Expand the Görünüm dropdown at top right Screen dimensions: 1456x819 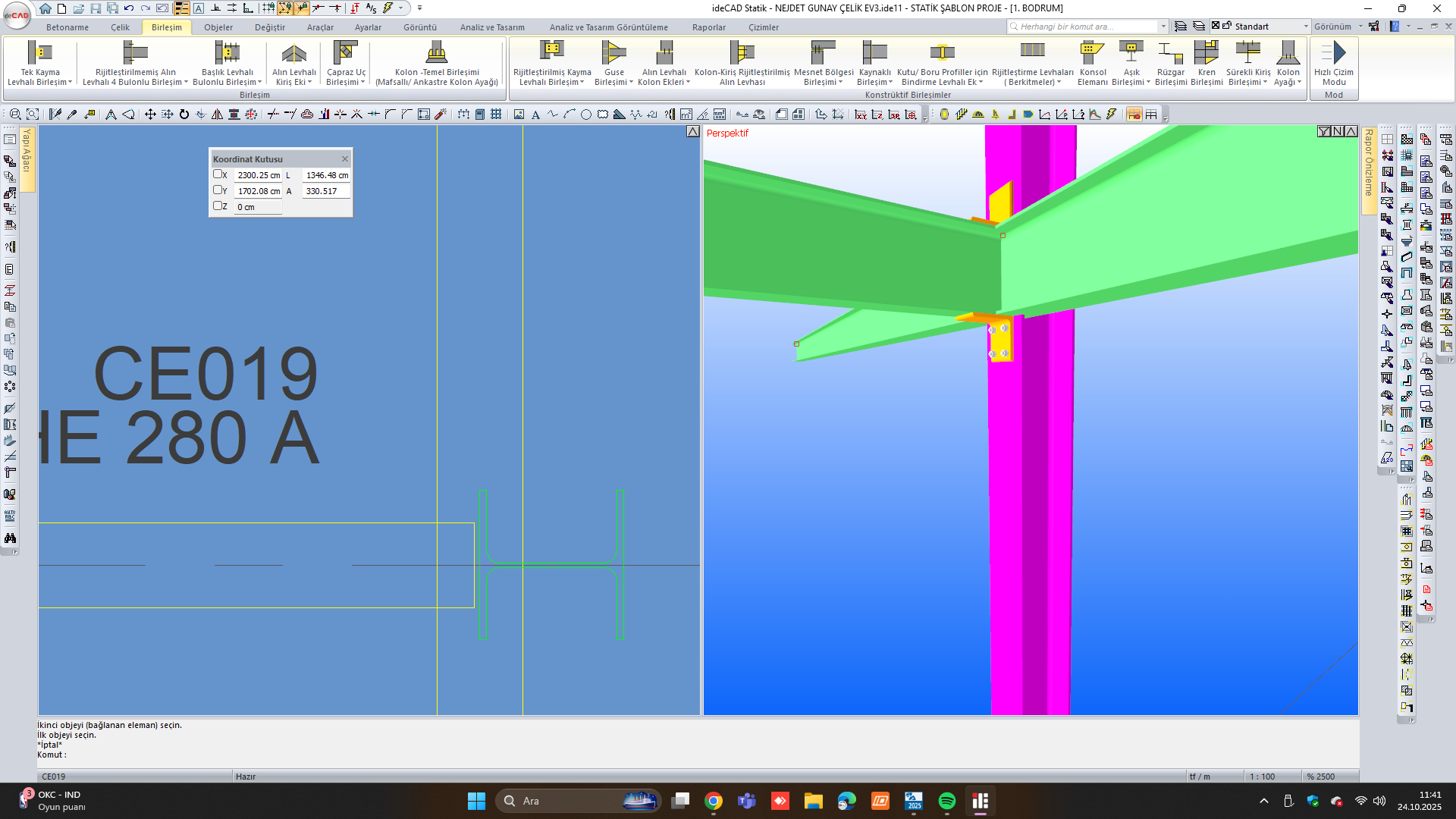click(x=1338, y=27)
